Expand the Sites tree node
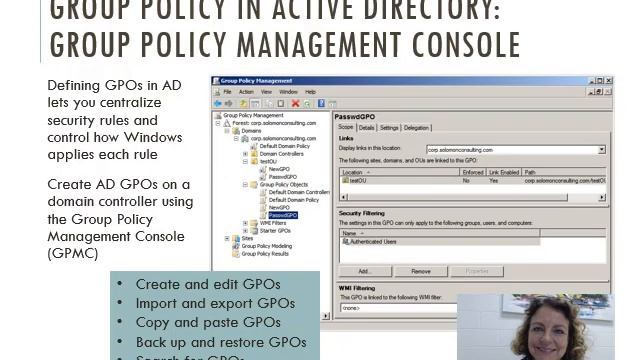This screenshot has height=360, width=640. click(x=227, y=239)
